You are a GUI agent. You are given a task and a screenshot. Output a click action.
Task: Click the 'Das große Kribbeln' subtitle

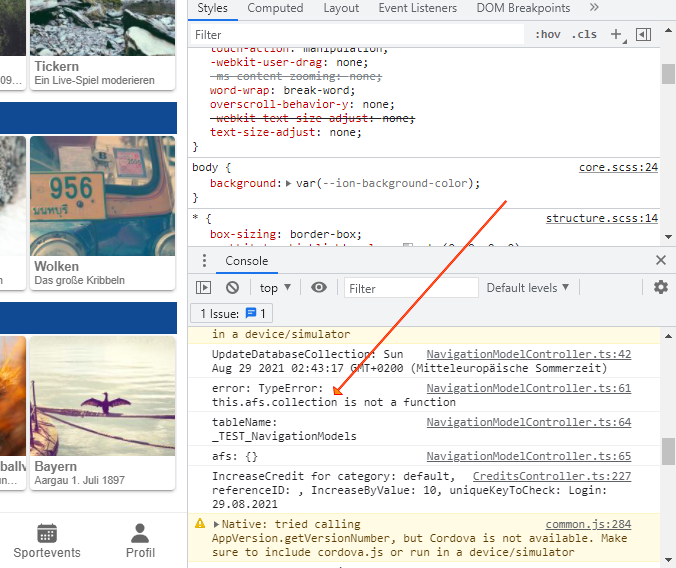[80, 280]
